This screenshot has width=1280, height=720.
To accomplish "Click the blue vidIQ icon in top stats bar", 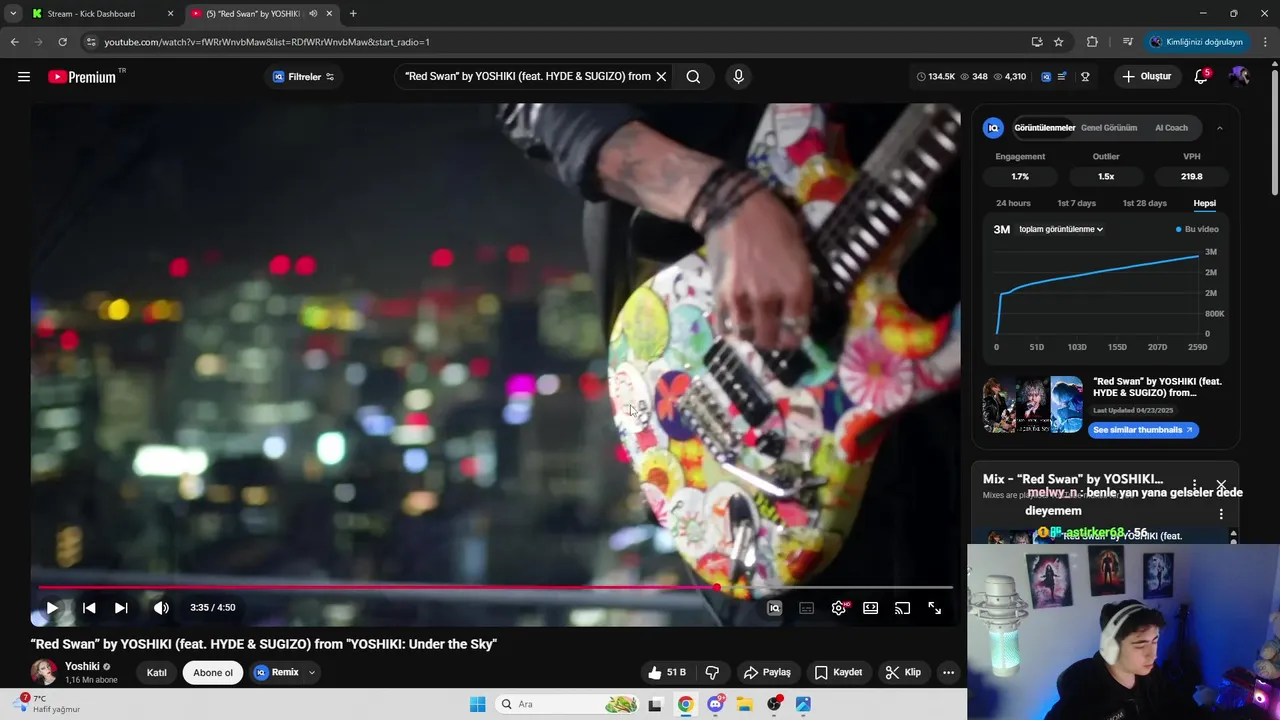I will [x=1046, y=77].
